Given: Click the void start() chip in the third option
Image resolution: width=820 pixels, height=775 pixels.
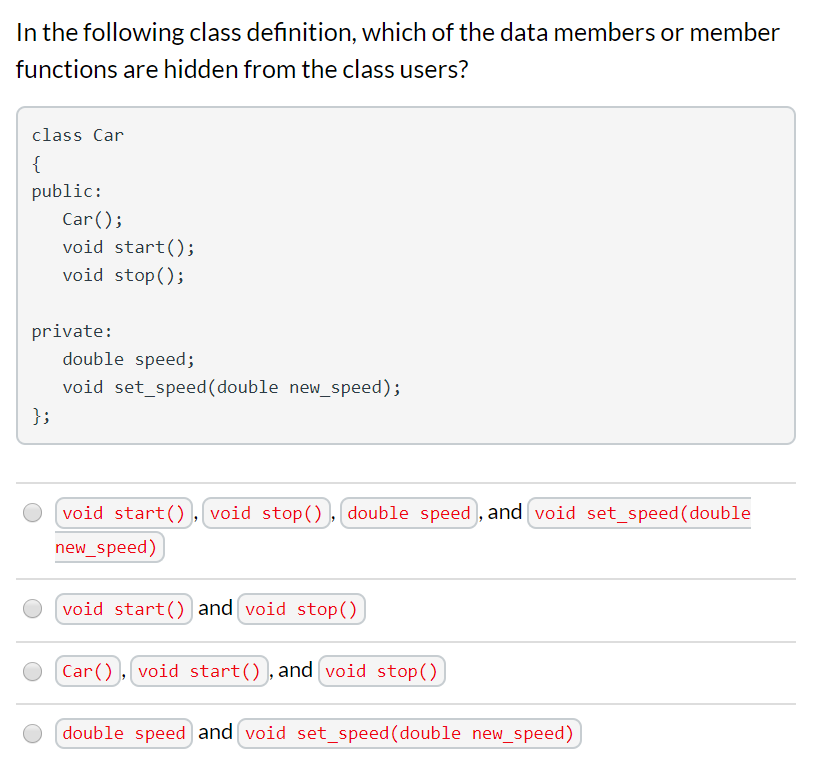Looking at the screenshot, I should click(199, 671).
